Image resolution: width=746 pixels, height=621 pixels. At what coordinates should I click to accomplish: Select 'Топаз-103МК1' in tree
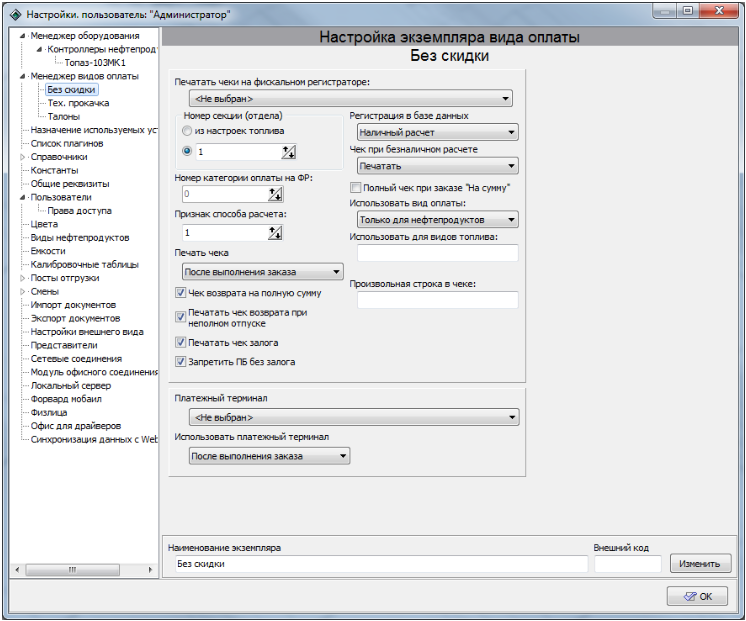[x=95, y=62]
